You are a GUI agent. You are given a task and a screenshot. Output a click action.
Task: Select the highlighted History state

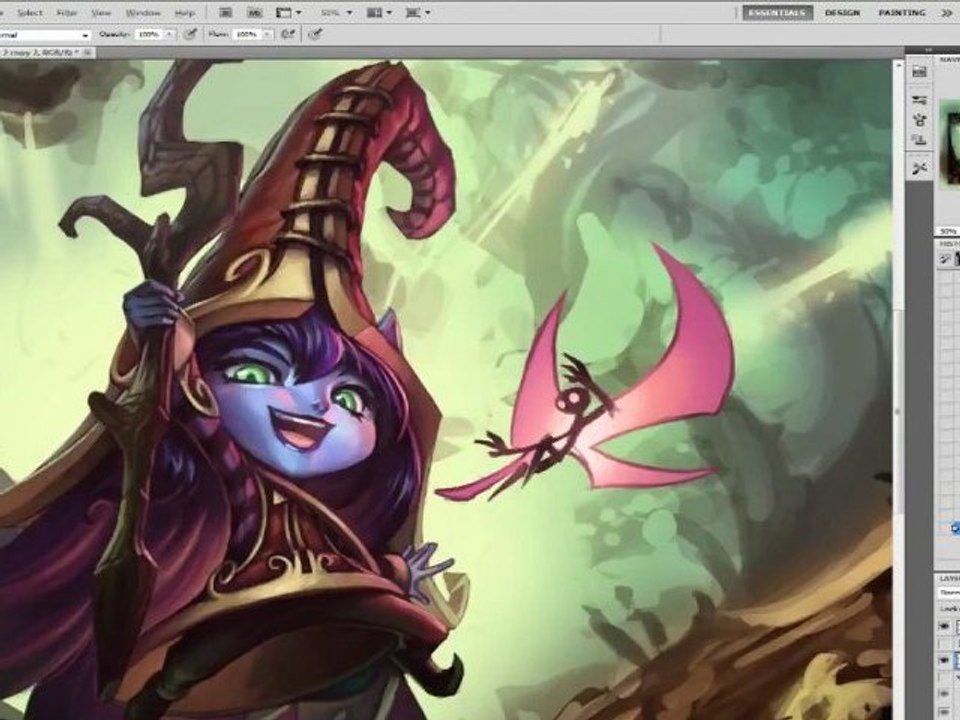click(x=955, y=528)
